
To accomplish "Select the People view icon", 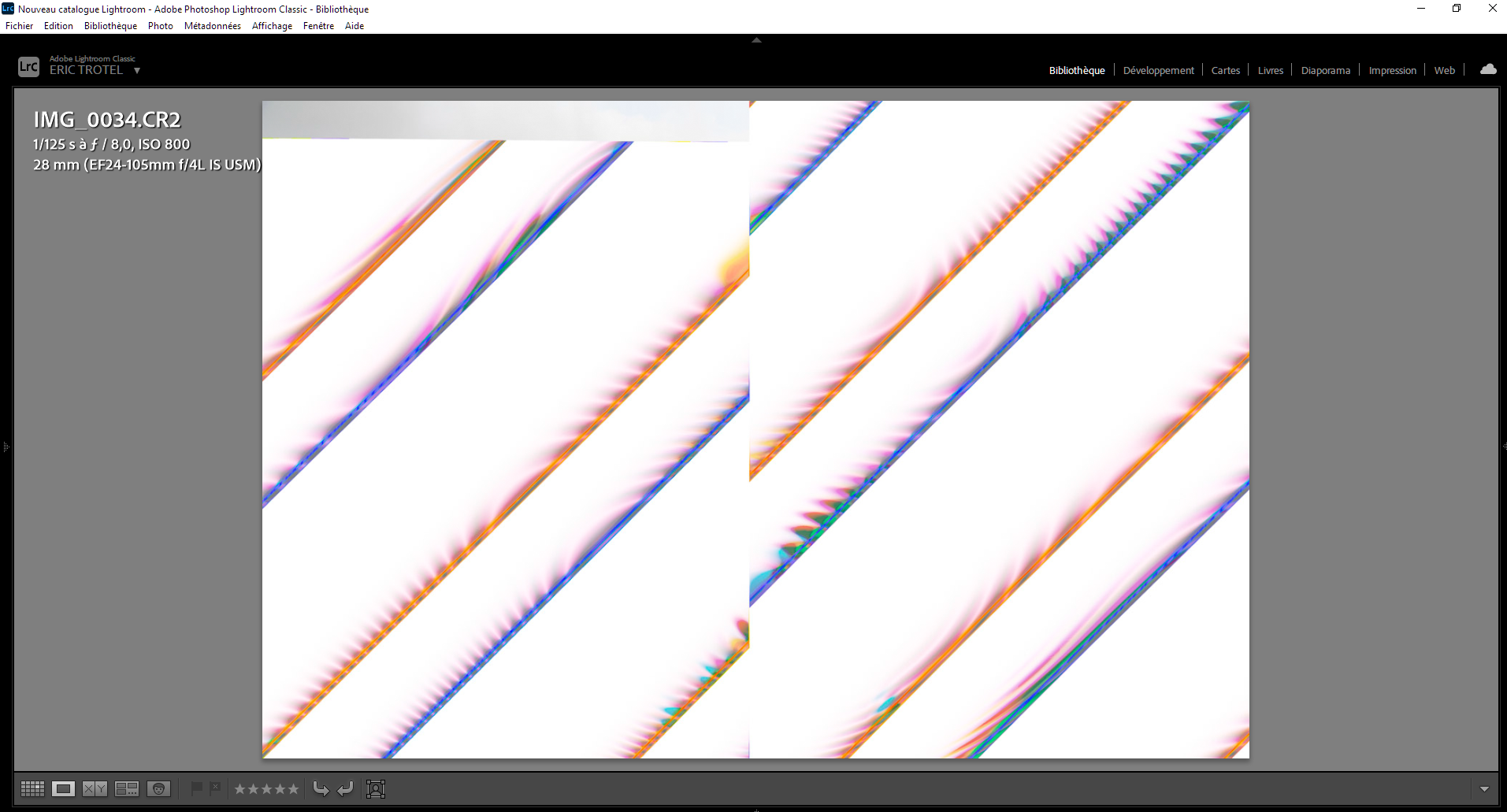I will tap(159, 788).
